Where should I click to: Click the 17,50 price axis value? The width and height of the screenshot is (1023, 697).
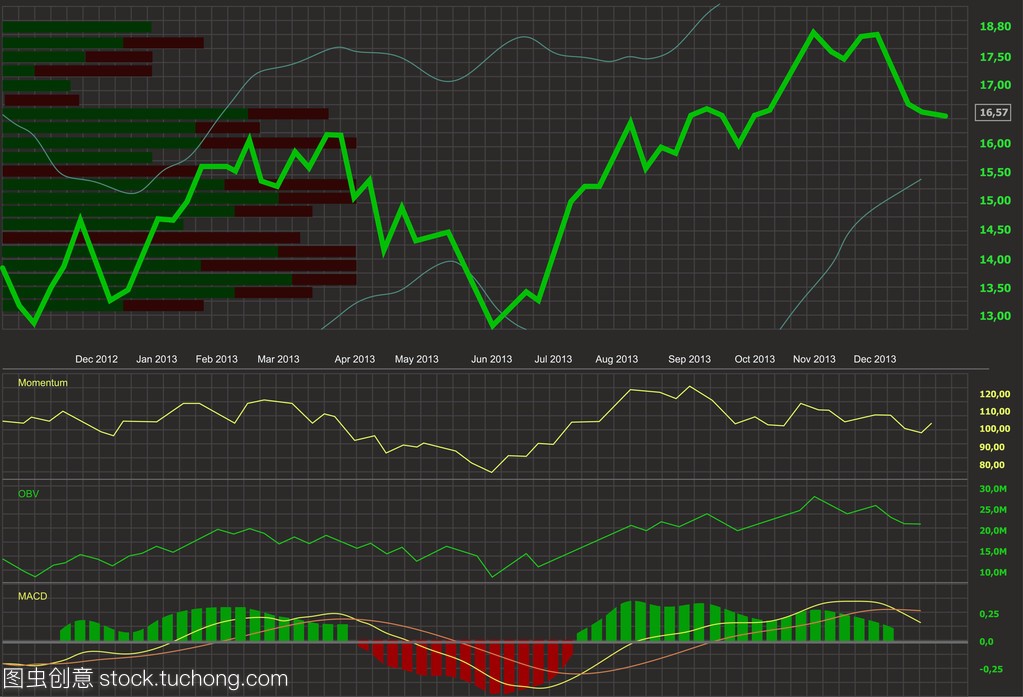(995, 57)
